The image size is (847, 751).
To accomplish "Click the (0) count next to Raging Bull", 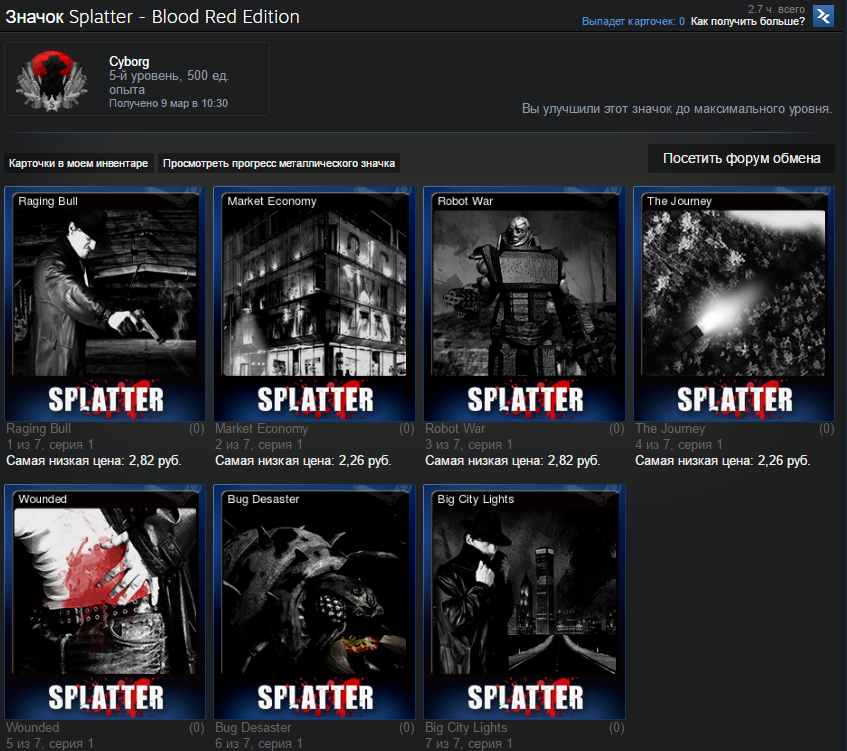I will pyautogui.click(x=197, y=428).
